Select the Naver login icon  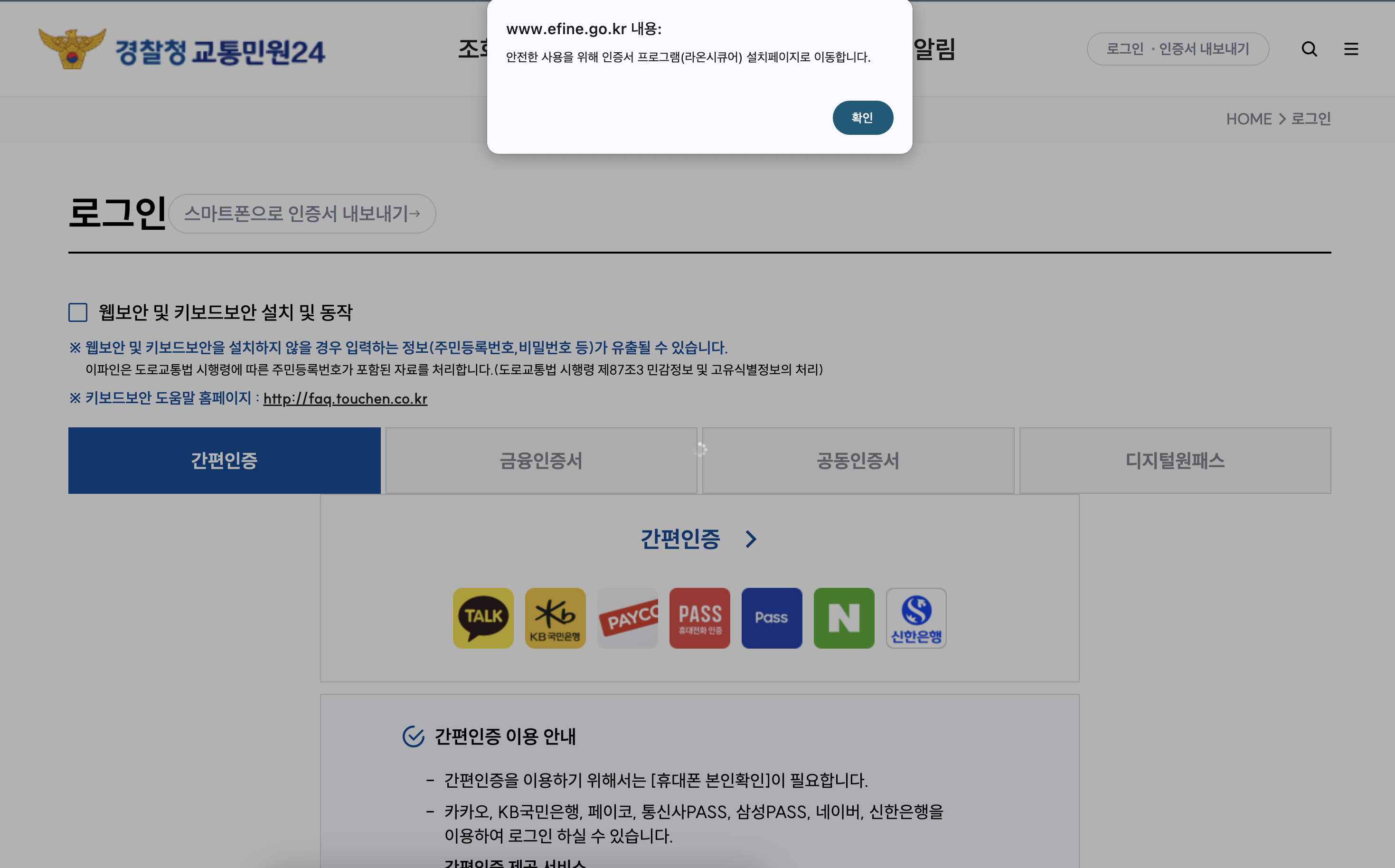pyautogui.click(x=843, y=618)
